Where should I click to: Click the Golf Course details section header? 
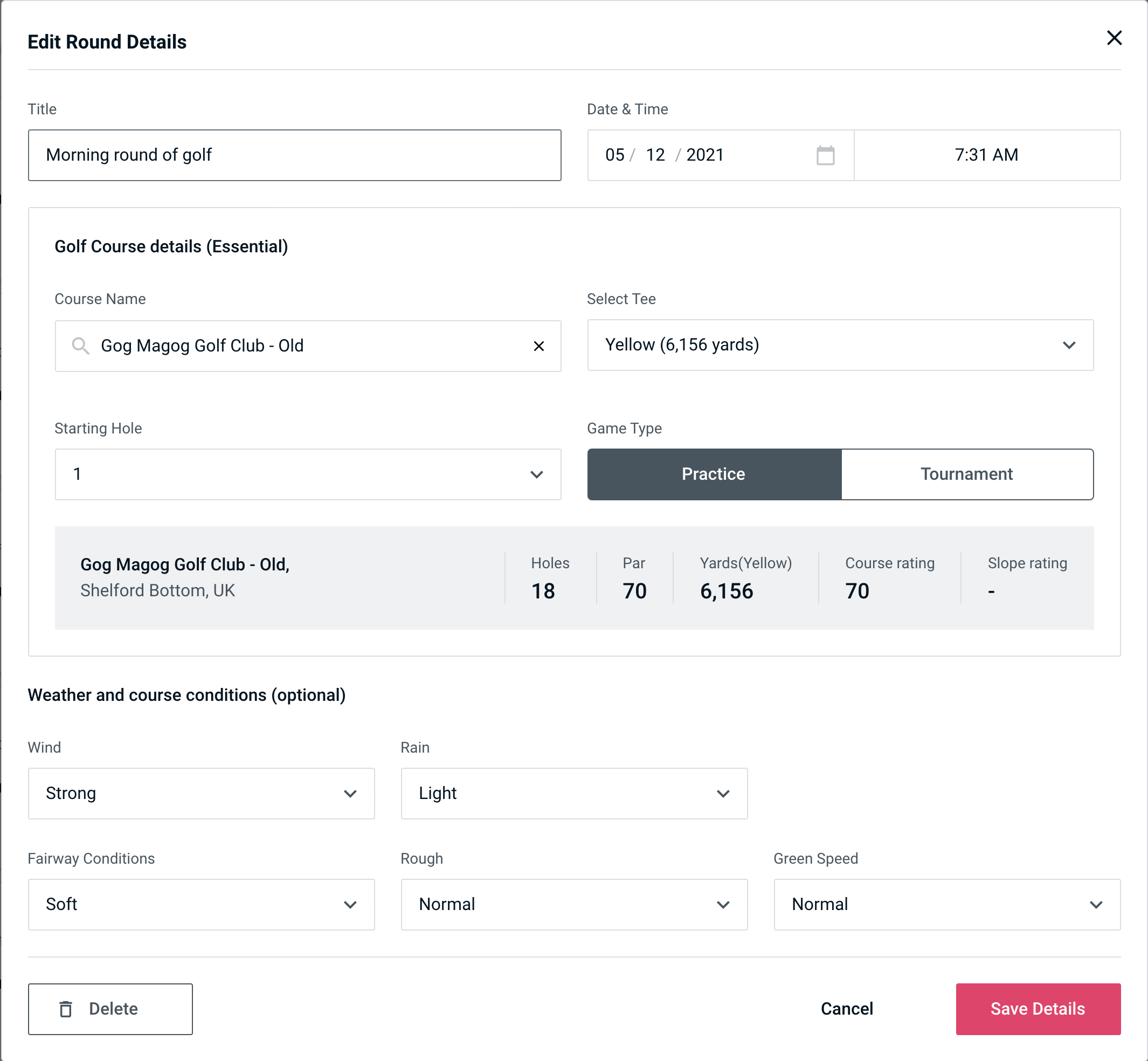pos(171,246)
